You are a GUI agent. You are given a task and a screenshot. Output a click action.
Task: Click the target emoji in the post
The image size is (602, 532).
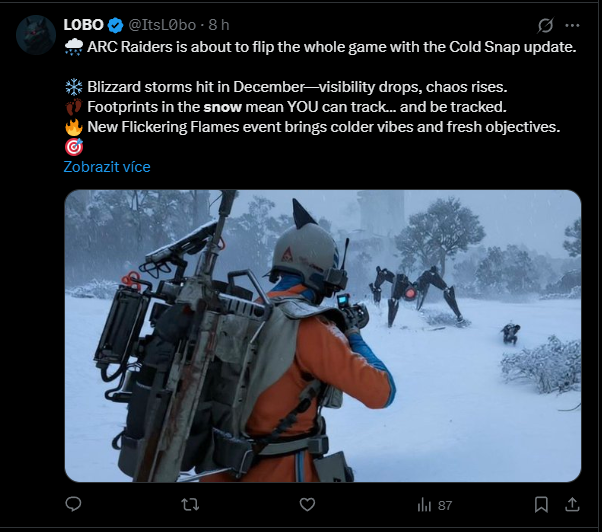(x=74, y=147)
